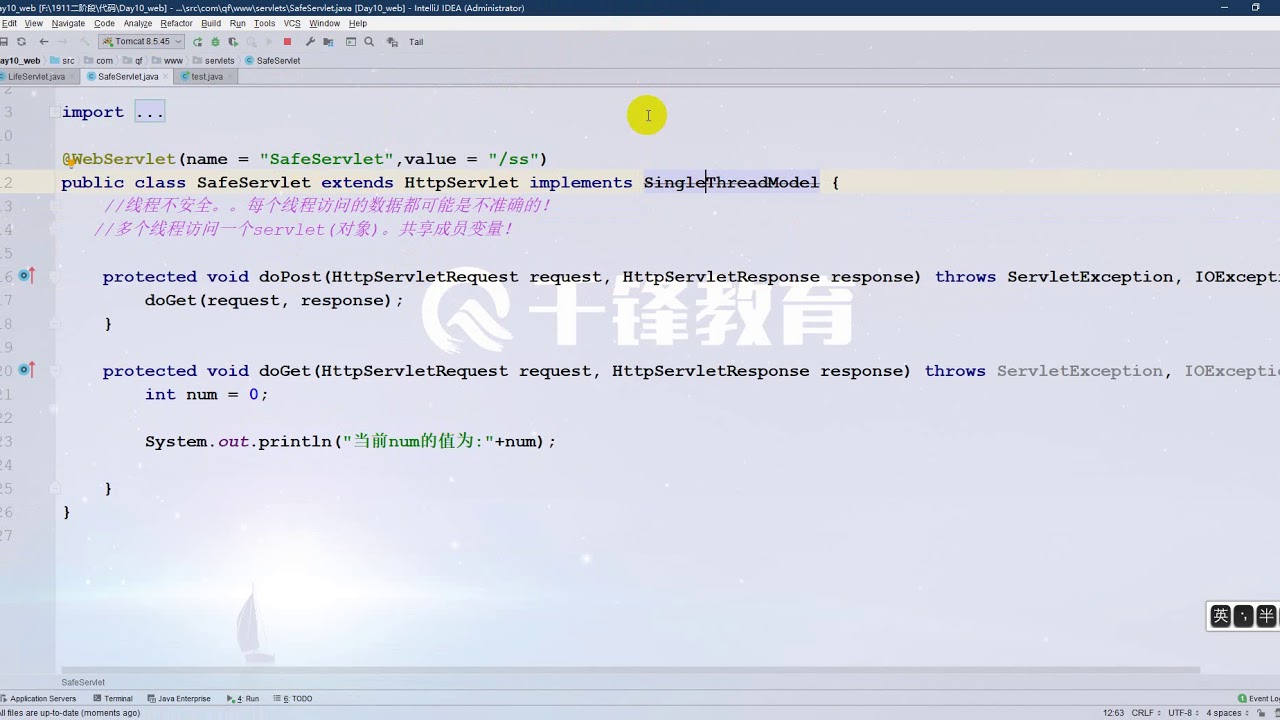Switch to the SafeServlet.java tab
The image size is (1280, 720).
(x=128, y=76)
